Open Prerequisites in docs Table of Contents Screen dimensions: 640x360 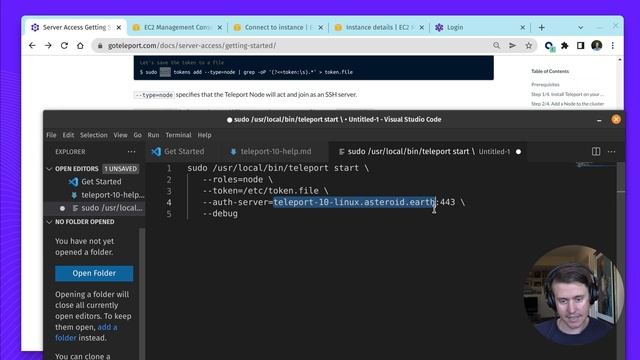[x=545, y=84]
